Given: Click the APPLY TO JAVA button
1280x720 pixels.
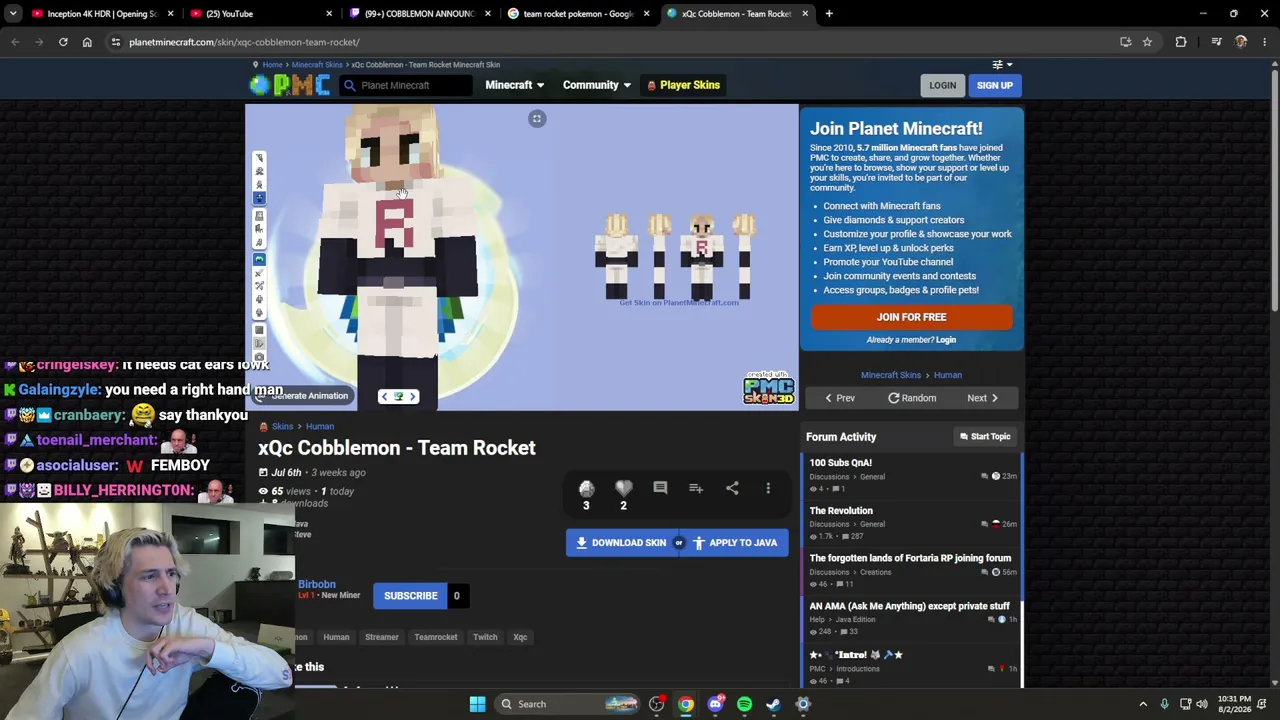Looking at the screenshot, I should pyautogui.click(x=735, y=543).
